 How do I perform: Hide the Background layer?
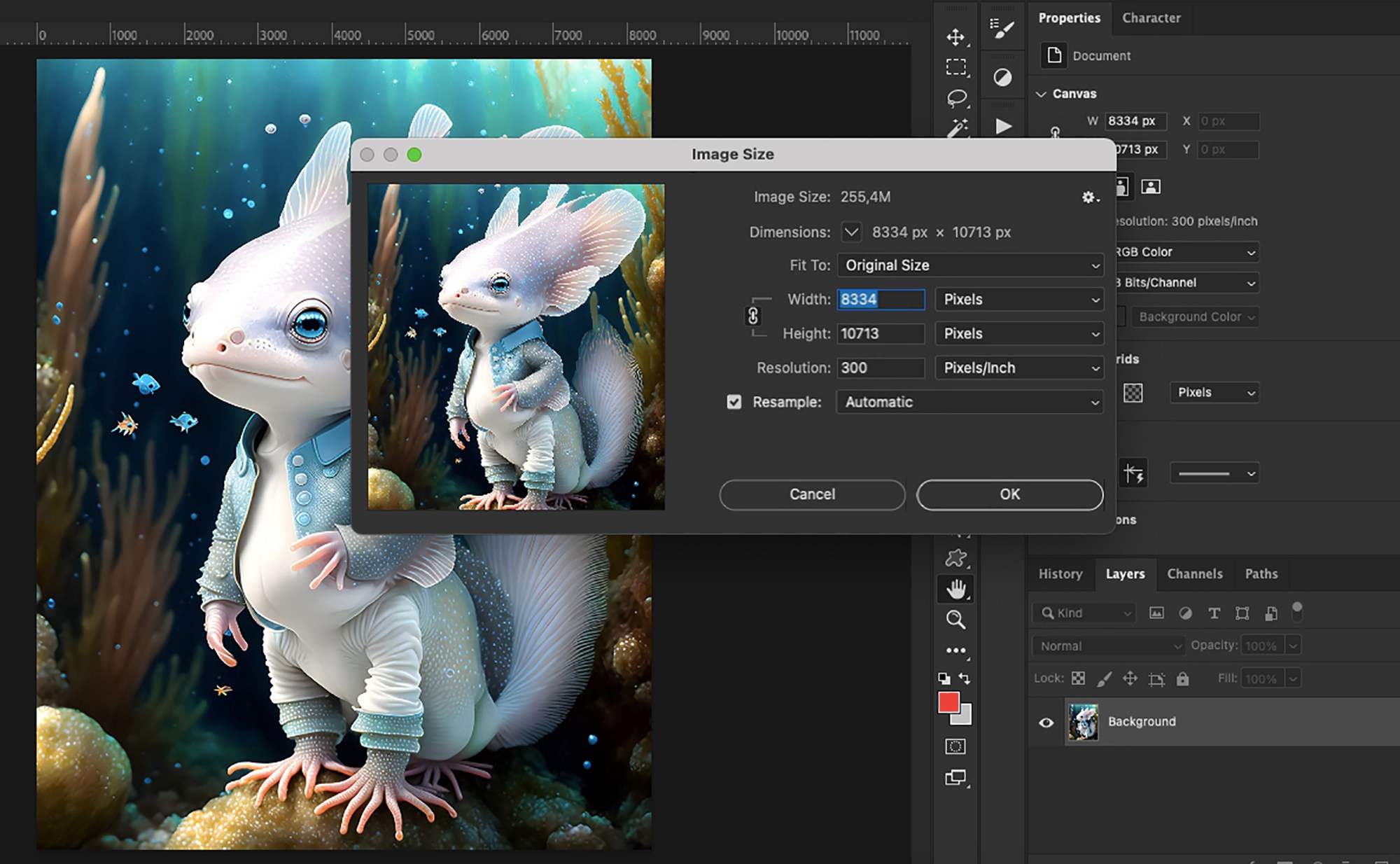coord(1046,721)
